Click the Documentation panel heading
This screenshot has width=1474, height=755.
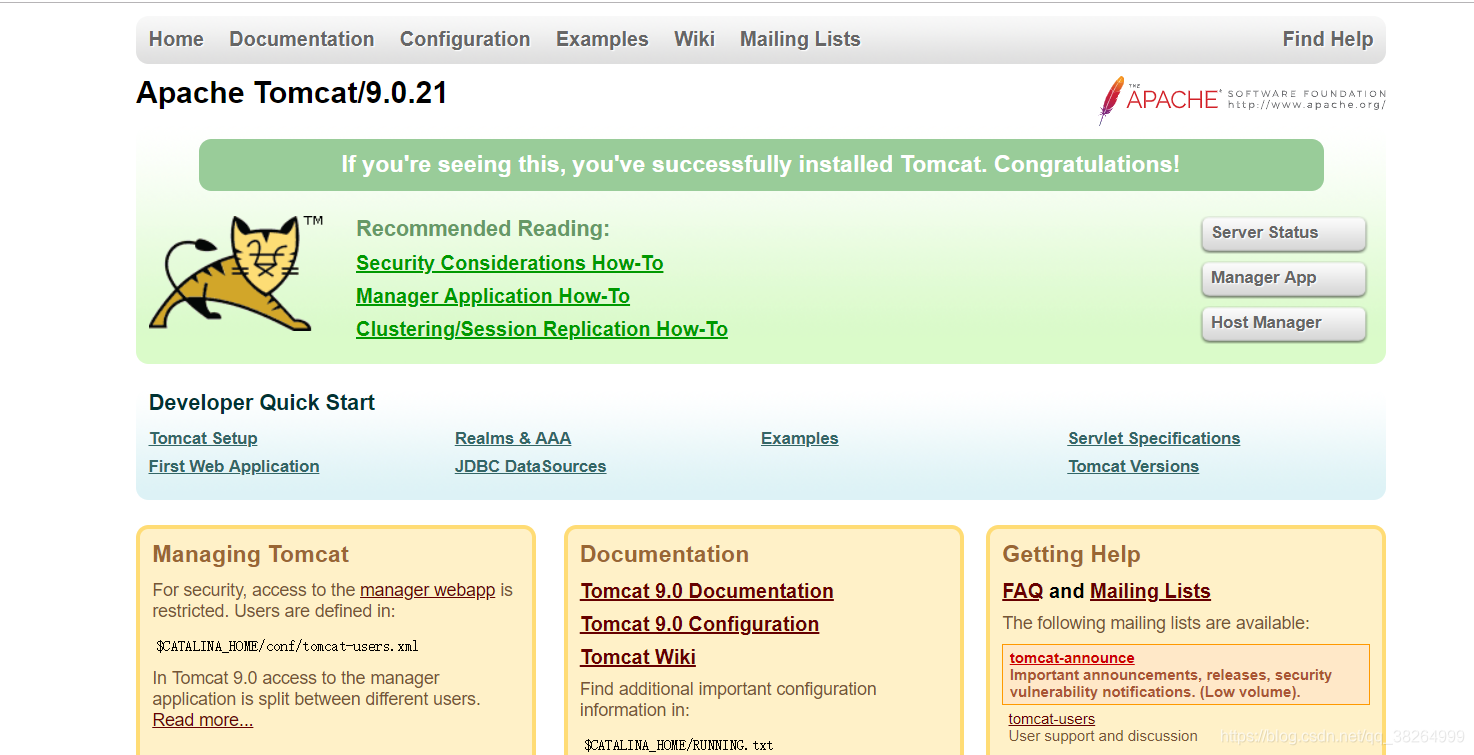pos(665,555)
